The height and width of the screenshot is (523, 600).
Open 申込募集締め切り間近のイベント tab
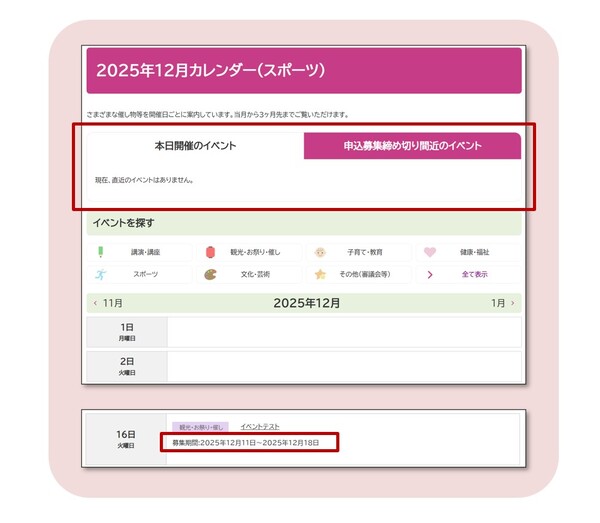[412, 146]
